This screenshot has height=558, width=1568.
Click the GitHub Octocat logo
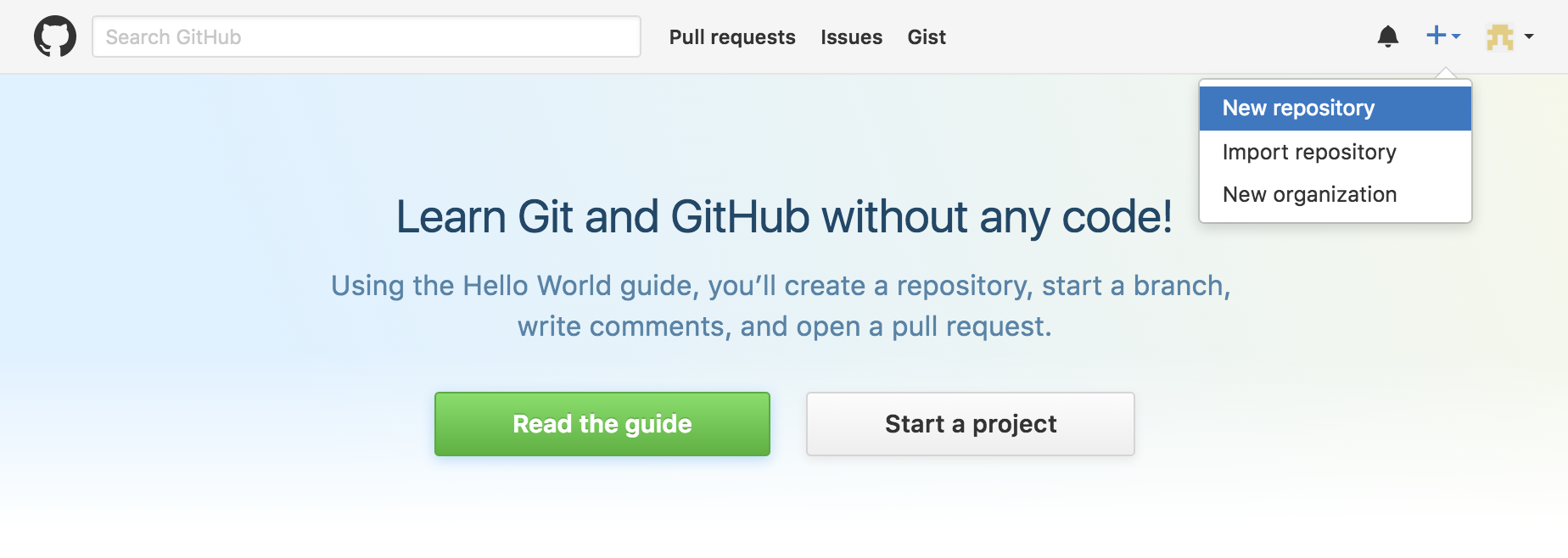[x=55, y=36]
